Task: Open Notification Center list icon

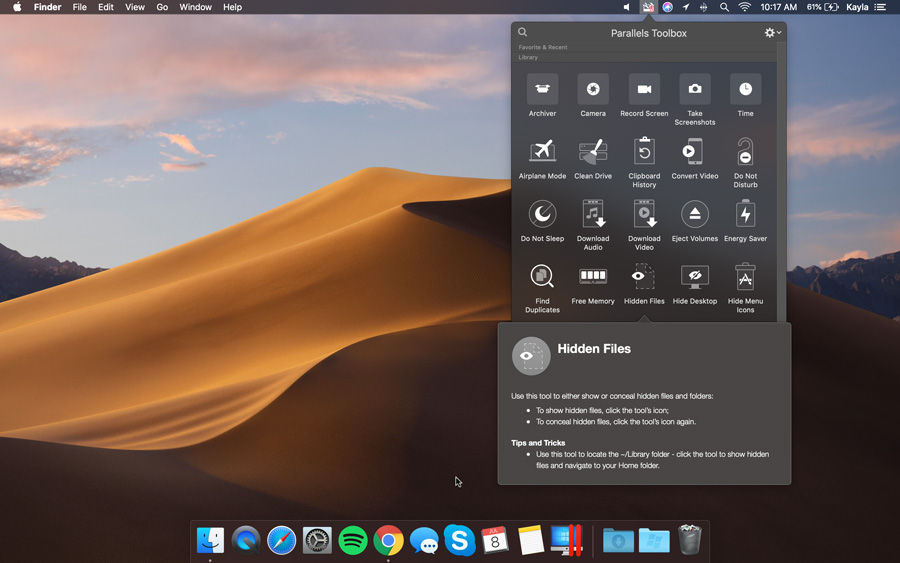Action: pos(880,7)
